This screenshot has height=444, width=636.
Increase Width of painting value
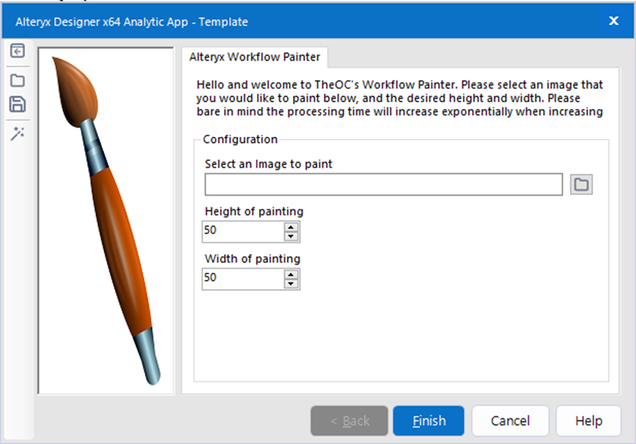[x=291, y=273]
